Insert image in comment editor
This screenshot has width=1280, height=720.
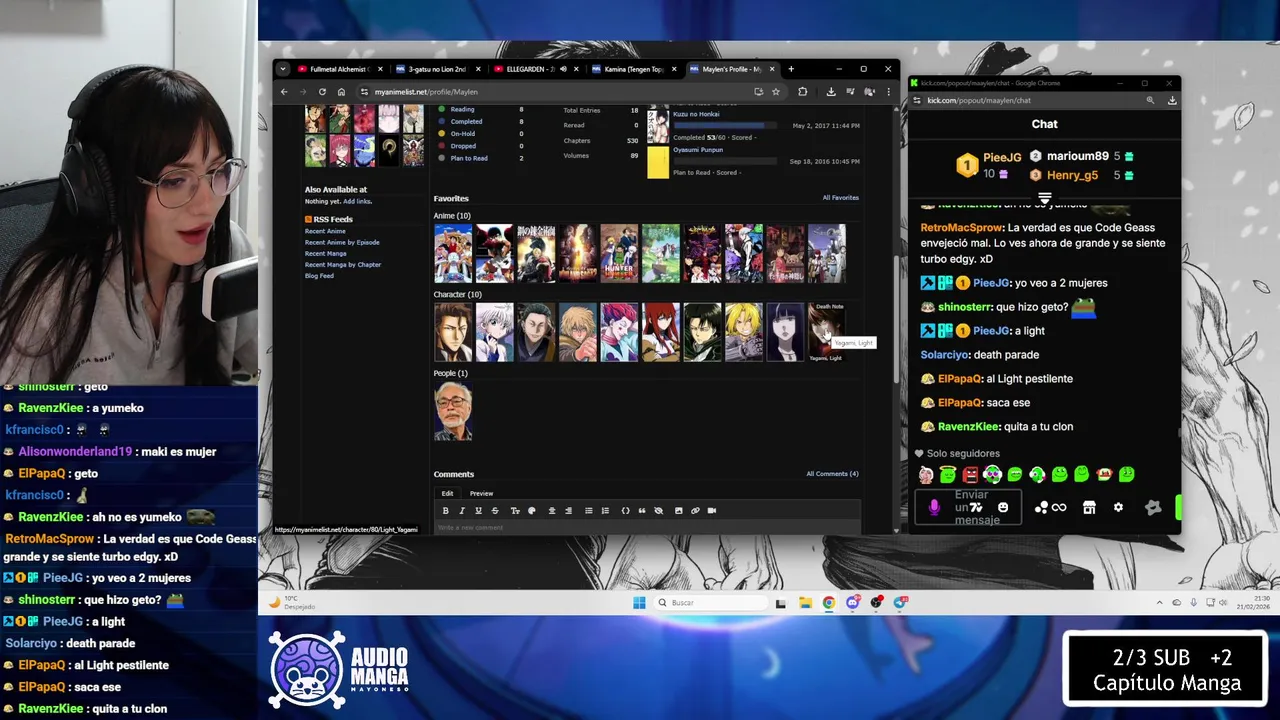pos(679,510)
